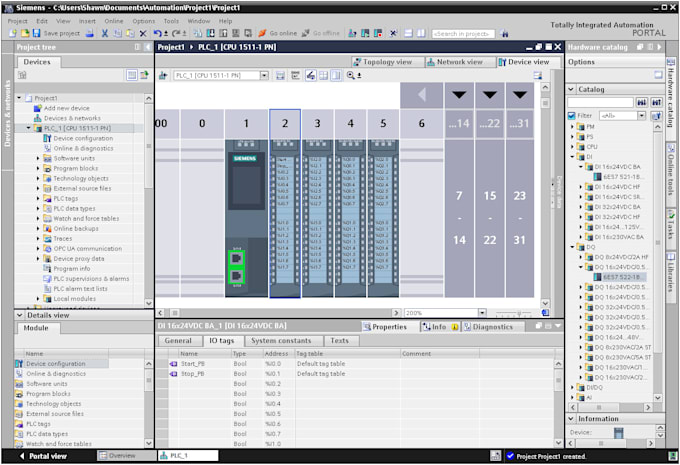Expand the Program blocks tree node
Image resolution: width=680 pixels, height=465 pixels.
tap(38, 168)
